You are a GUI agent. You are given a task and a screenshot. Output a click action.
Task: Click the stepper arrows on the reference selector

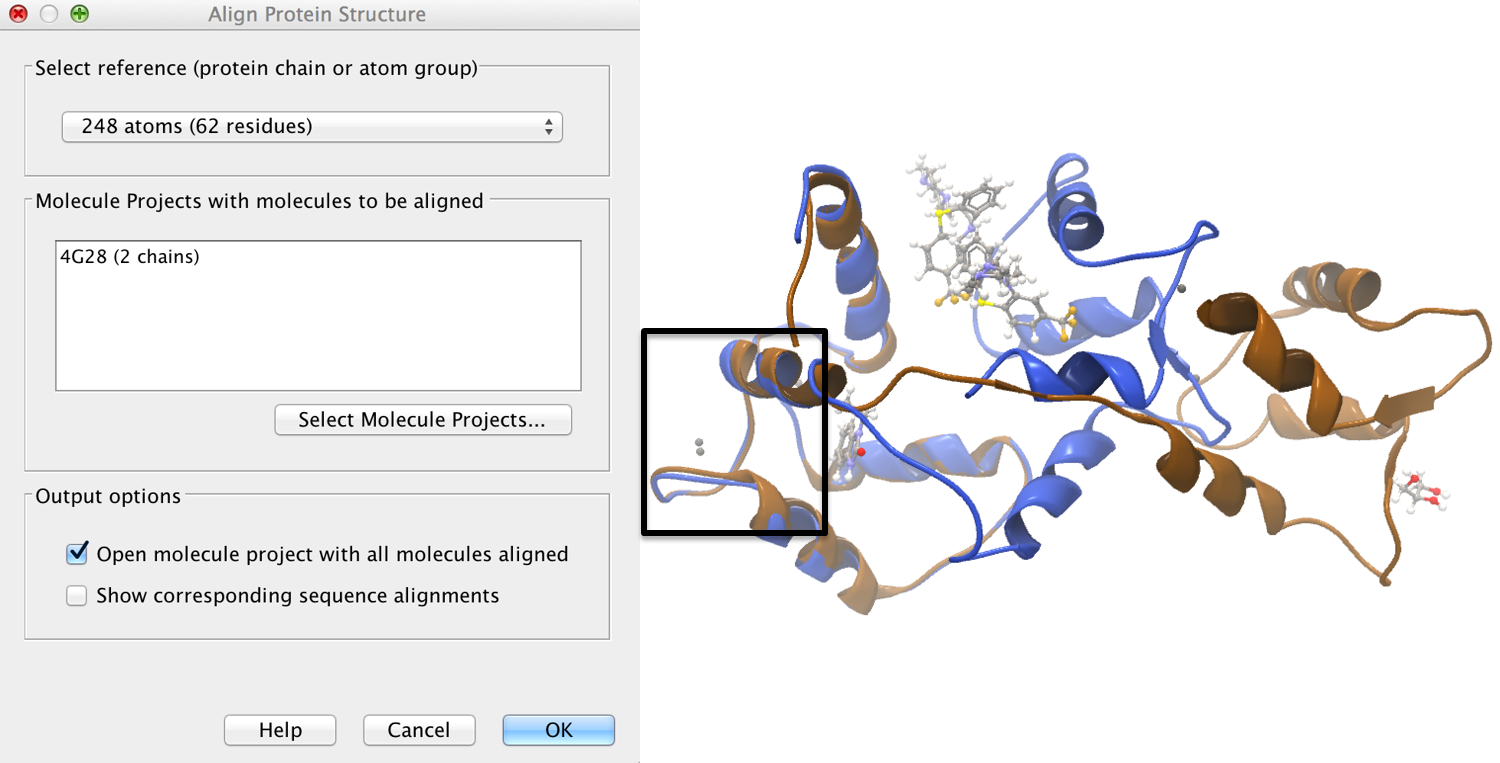click(548, 127)
